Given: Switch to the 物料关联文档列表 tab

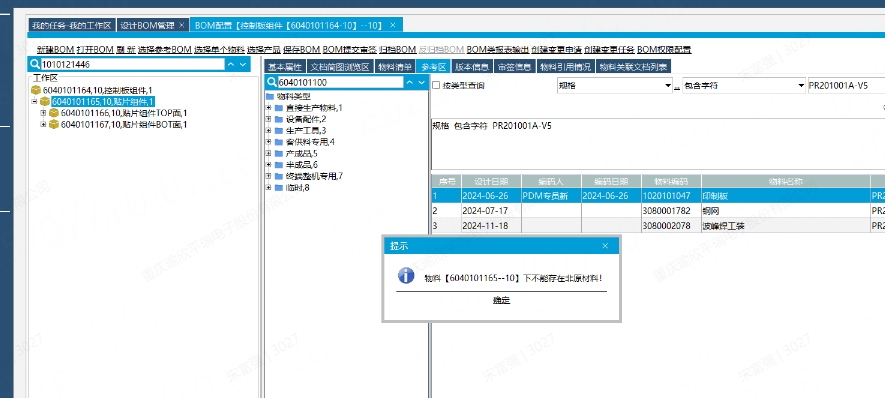Looking at the screenshot, I should pyautogui.click(x=633, y=67).
